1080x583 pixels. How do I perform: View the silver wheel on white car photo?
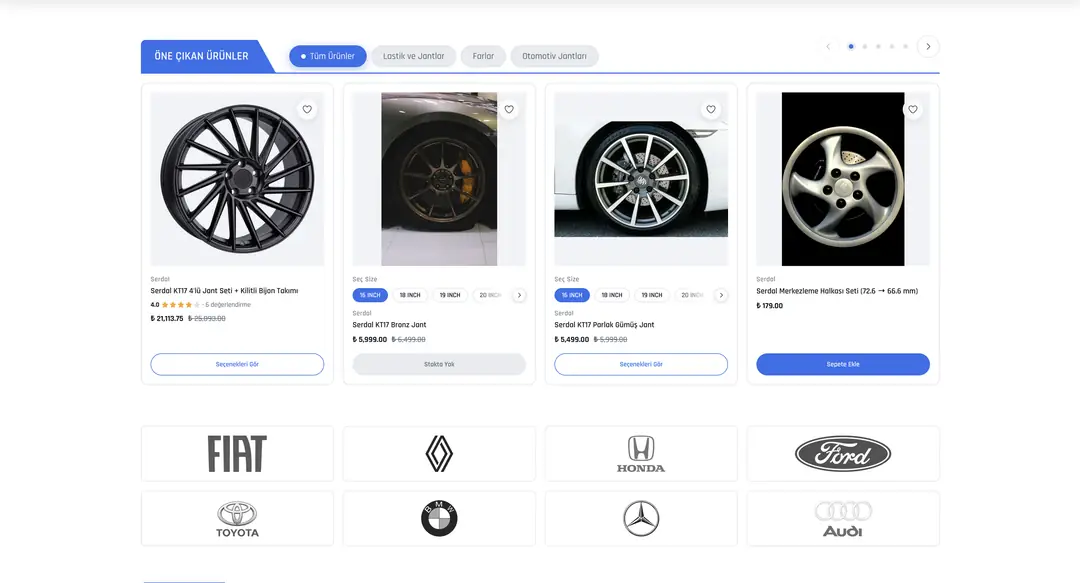coord(641,179)
